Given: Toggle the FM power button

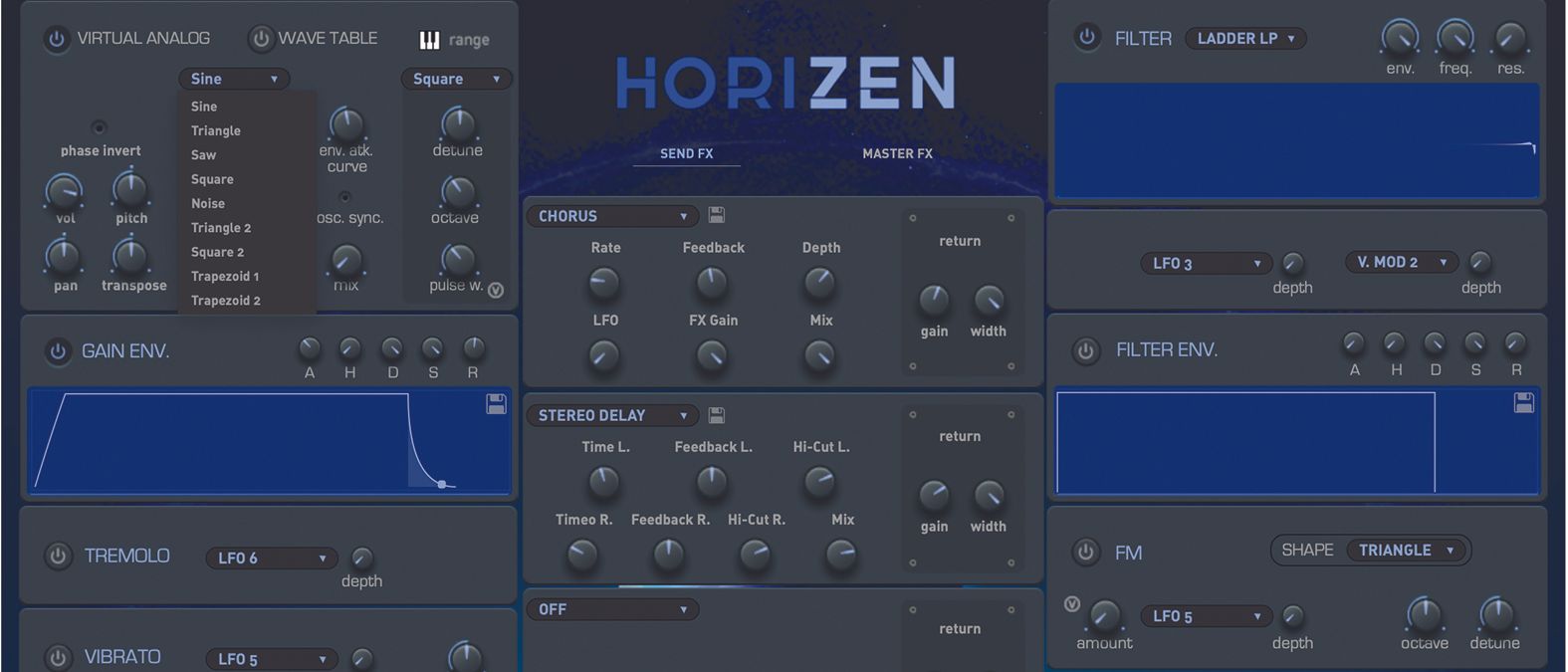Looking at the screenshot, I should [x=1086, y=552].
